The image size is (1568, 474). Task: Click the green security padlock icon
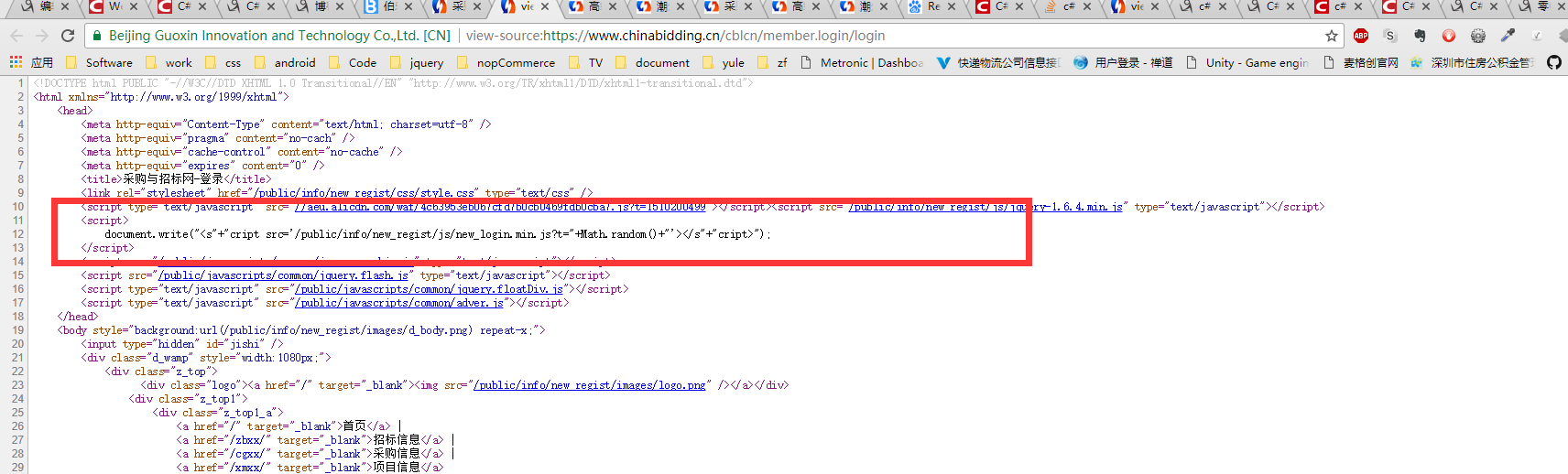pyautogui.click(x=96, y=36)
